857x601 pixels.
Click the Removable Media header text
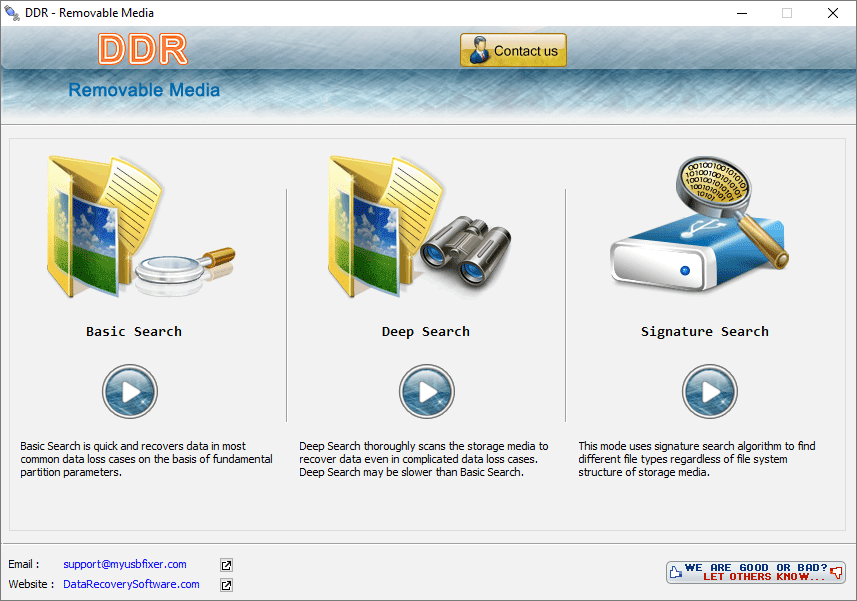144,90
